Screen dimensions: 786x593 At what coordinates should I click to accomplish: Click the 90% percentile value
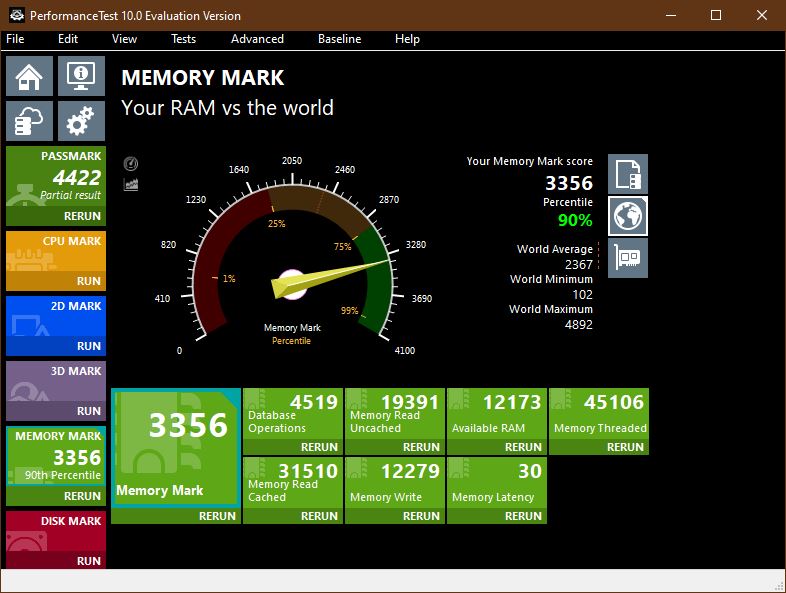[x=575, y=220]
